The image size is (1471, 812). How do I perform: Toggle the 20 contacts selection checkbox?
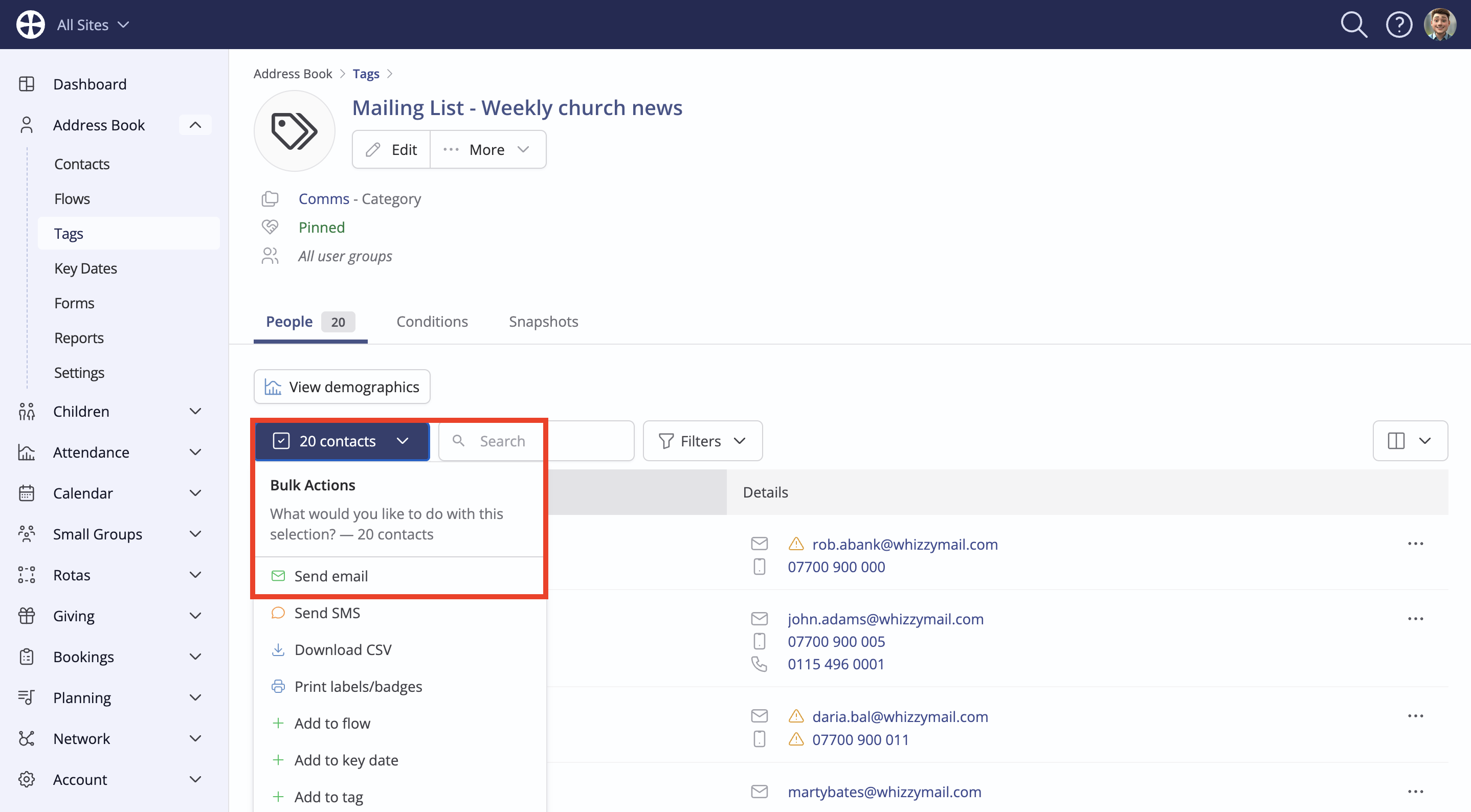coord(281,441)
